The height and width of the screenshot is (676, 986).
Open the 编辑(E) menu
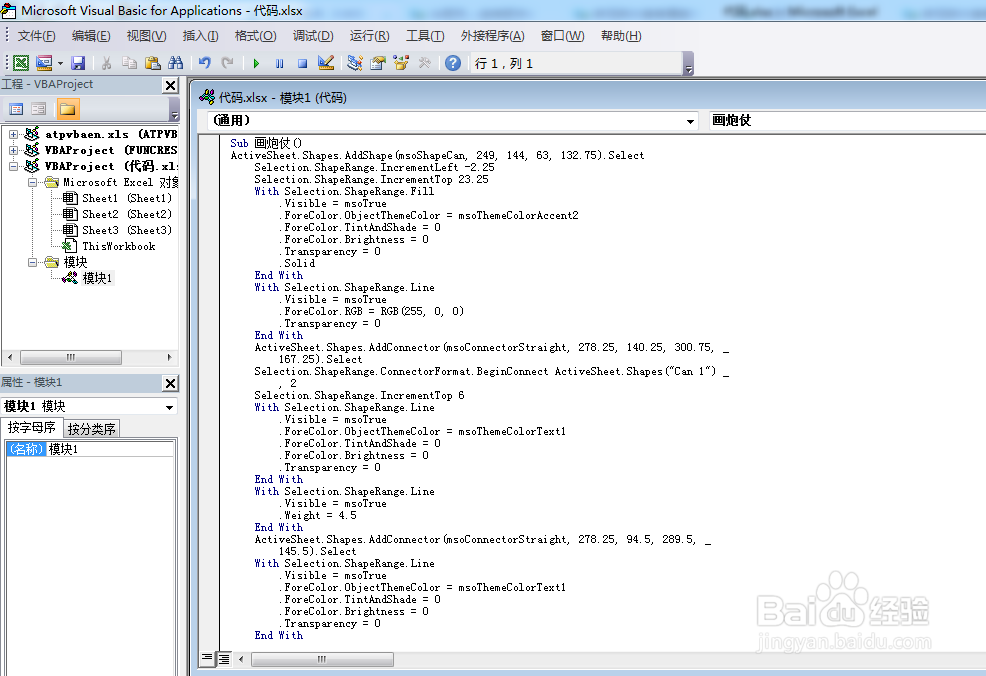click(91, 36)
